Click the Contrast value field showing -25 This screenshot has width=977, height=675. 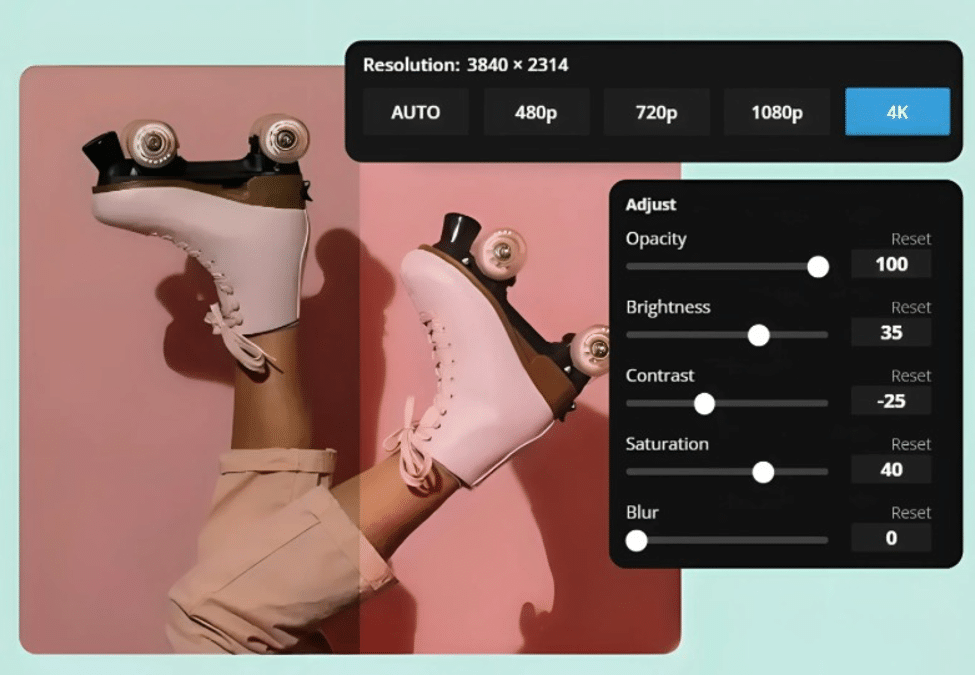point(892,401)
